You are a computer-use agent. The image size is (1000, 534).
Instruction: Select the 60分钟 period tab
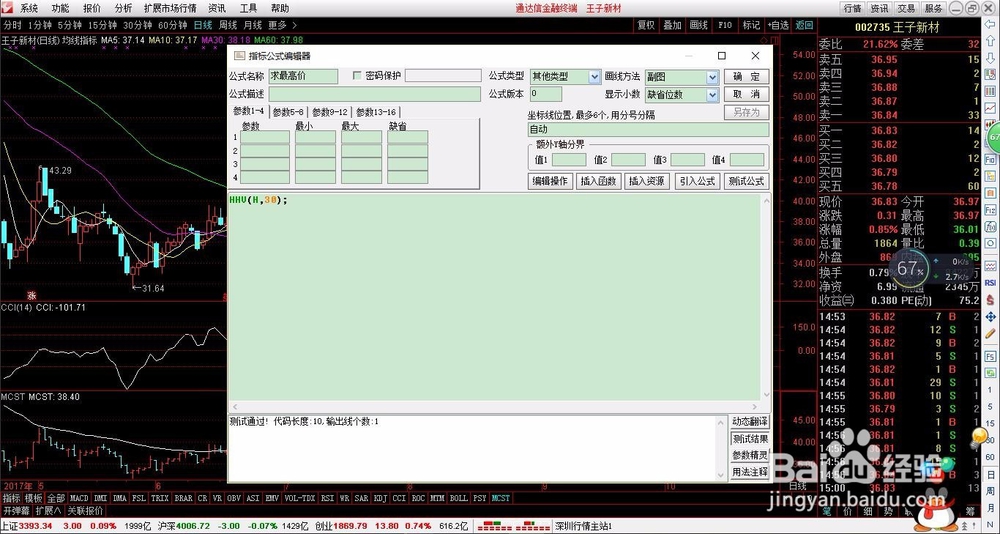(172, 26)
